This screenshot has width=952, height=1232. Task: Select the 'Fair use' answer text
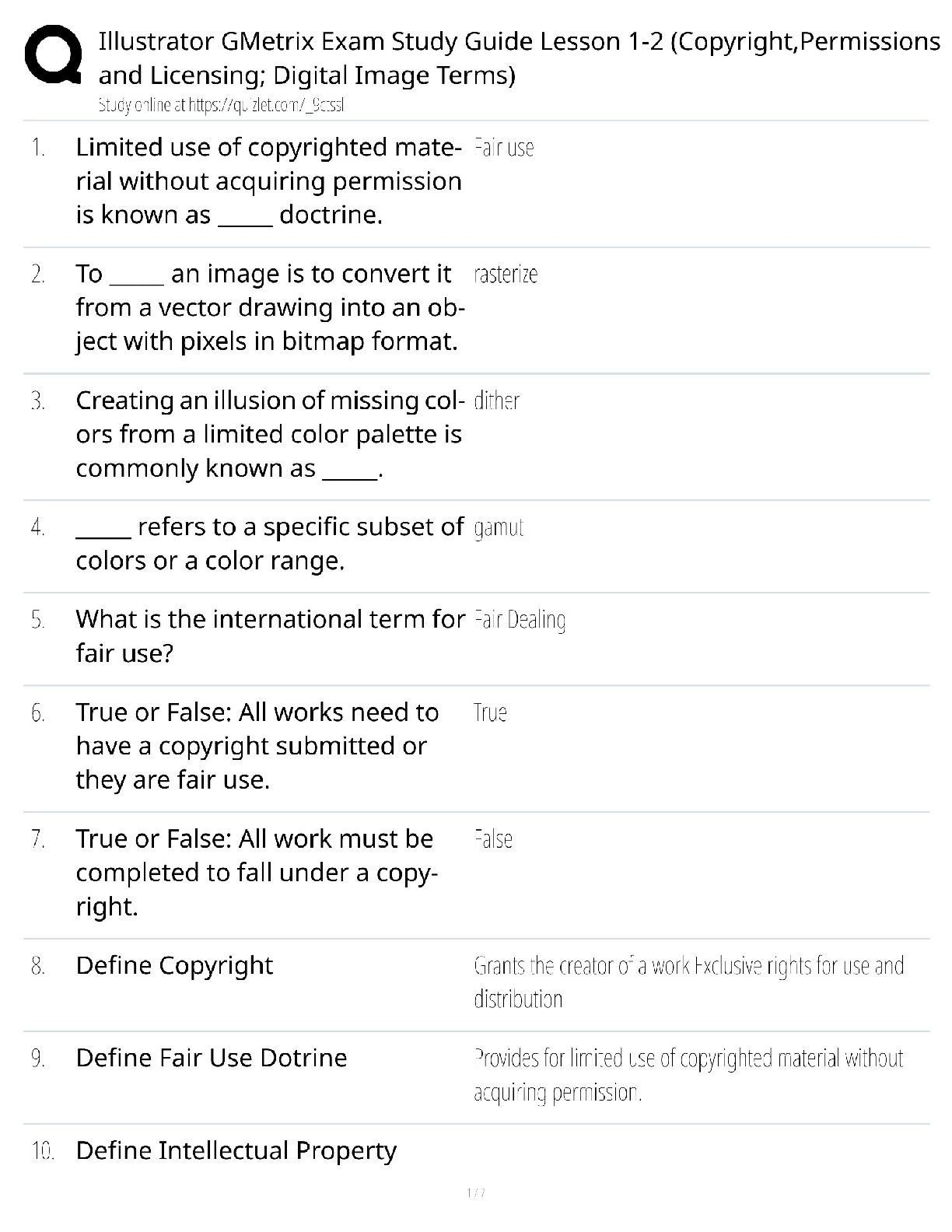504,148
